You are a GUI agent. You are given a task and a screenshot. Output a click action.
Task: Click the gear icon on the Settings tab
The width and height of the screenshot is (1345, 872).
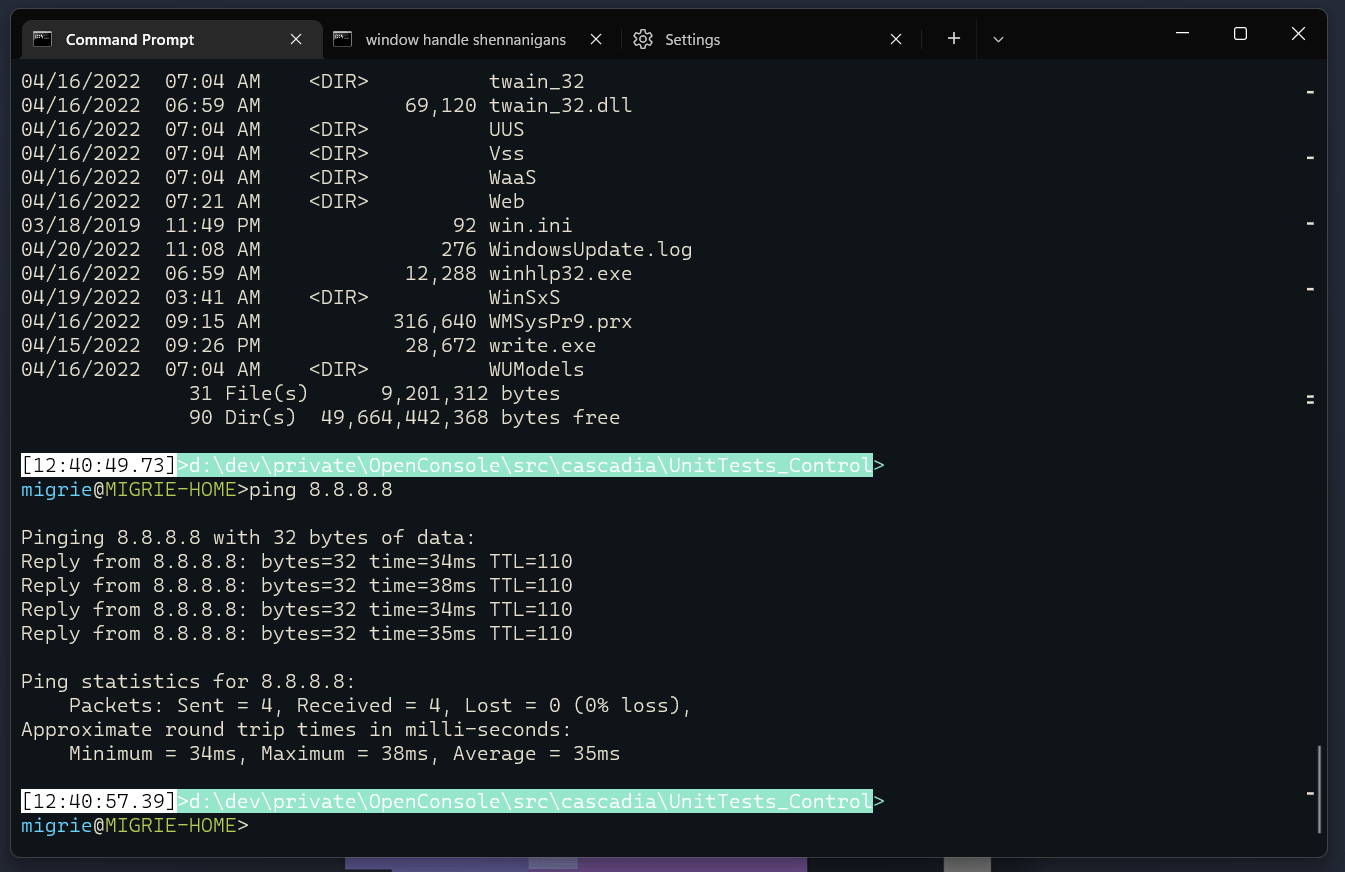[x=643, y=39]
